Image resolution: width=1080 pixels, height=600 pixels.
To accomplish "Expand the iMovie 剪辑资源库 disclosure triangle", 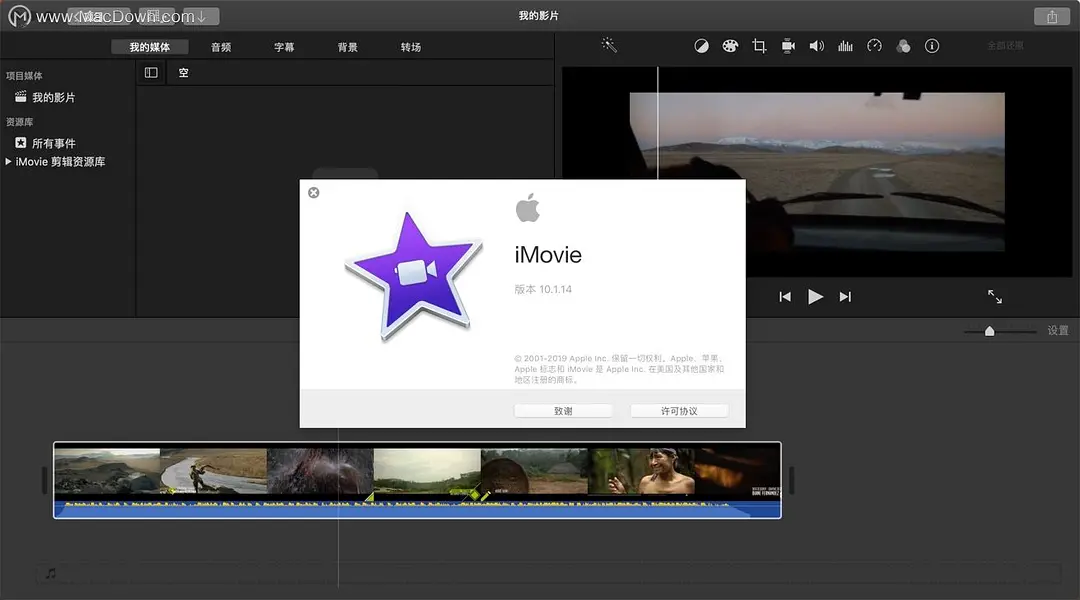I will point(8,161).
